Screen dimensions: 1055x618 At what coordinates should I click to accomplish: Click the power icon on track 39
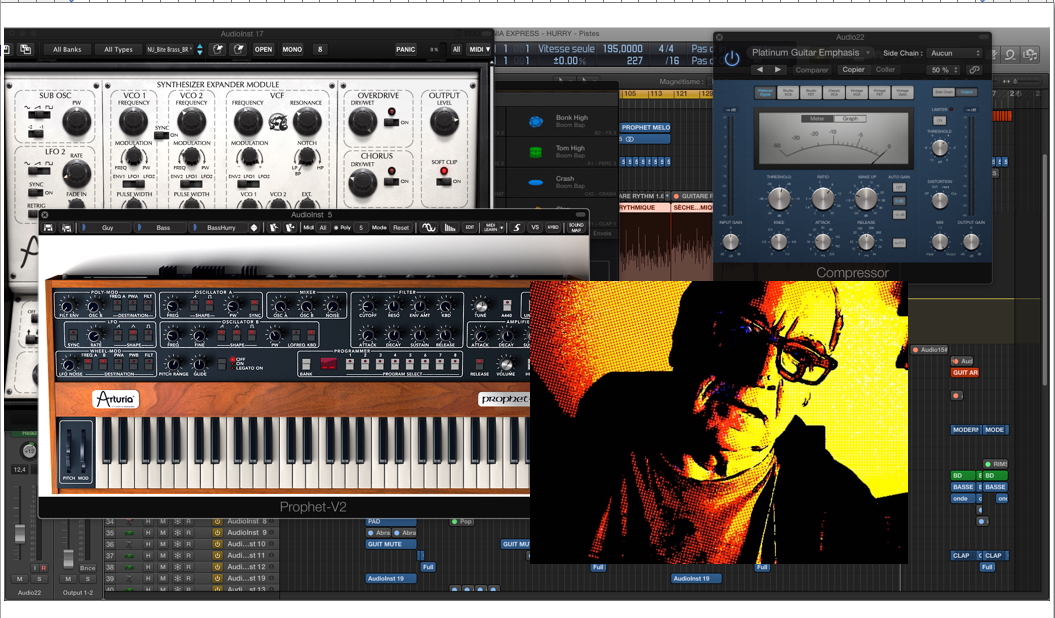tap(217, 578)
